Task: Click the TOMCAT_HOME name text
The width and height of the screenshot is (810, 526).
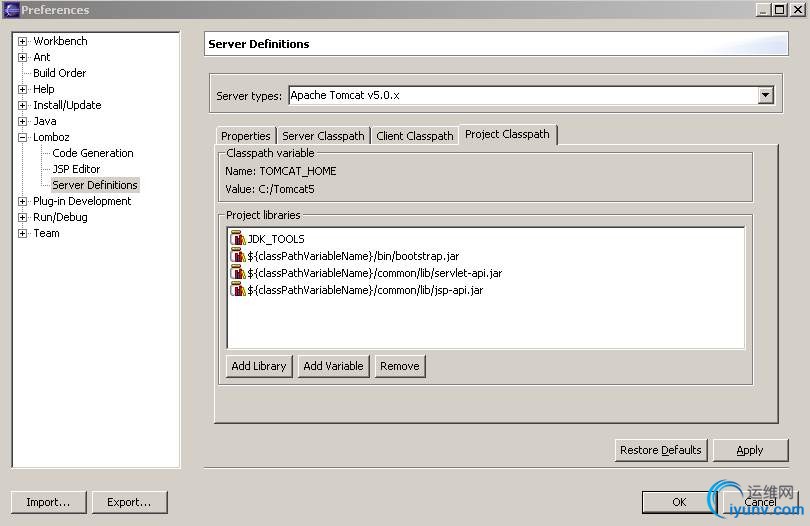Action: [298, 171]
